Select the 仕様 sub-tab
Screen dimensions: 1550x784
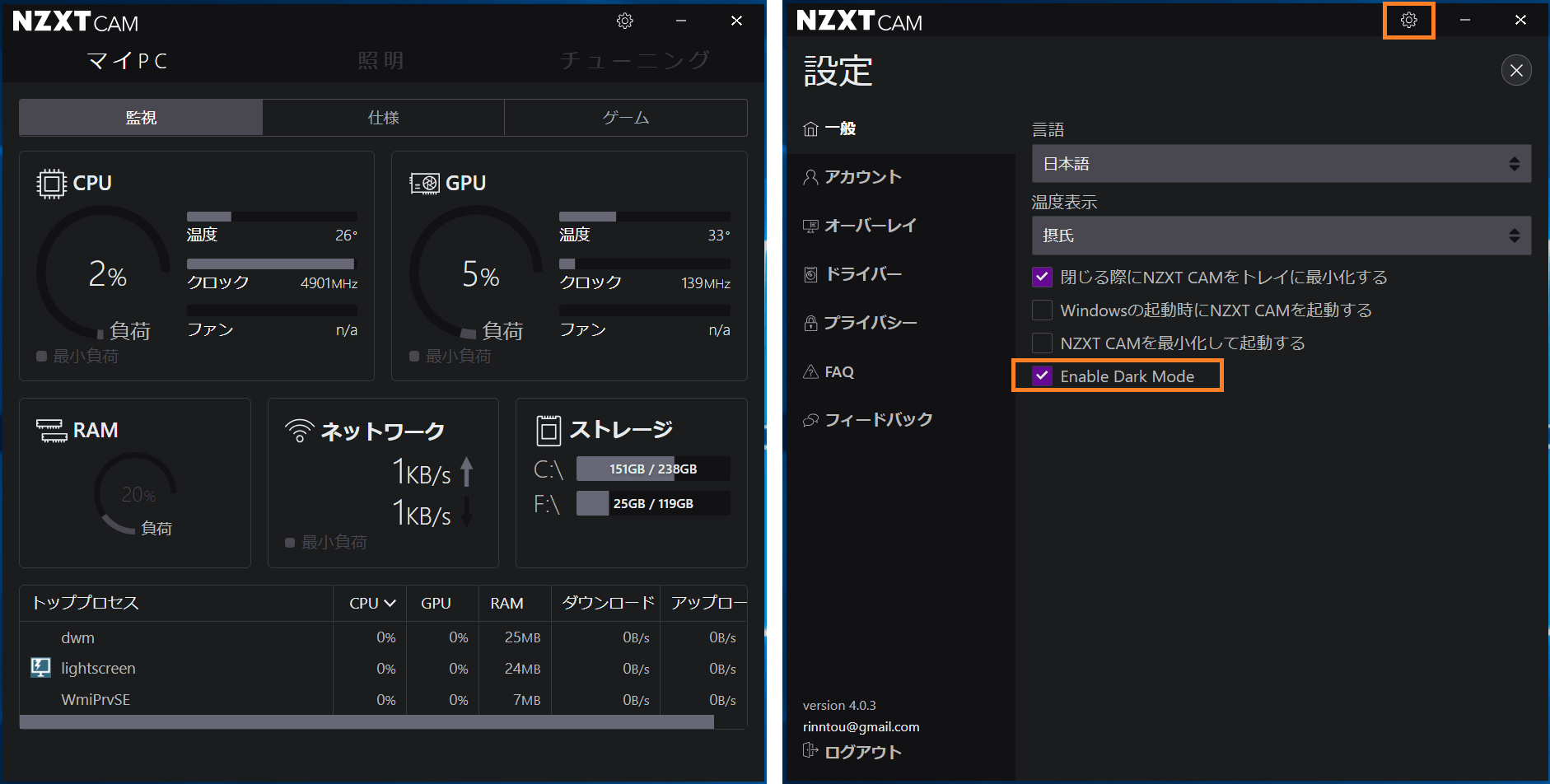(x=384, y=118)
